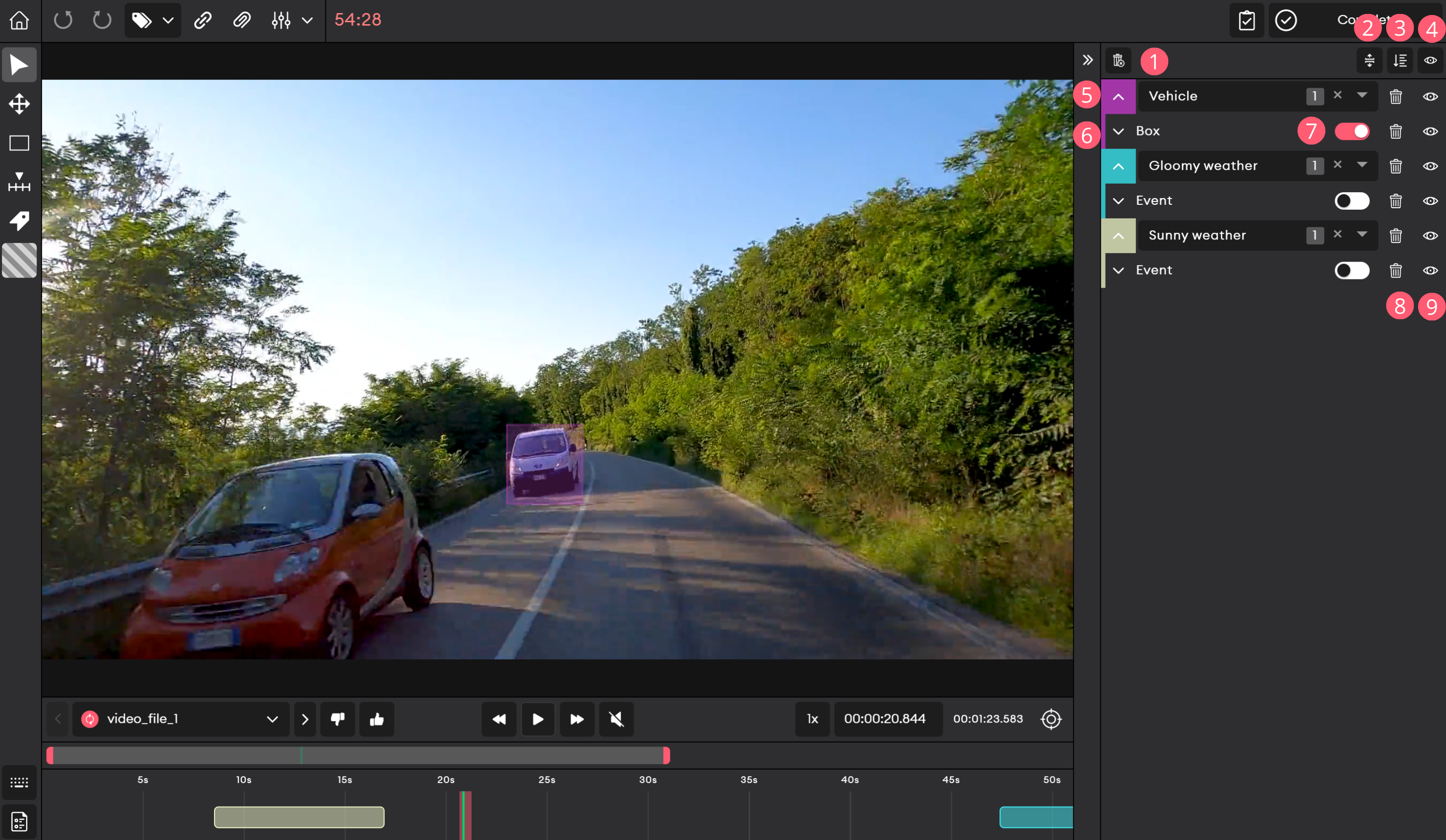Play the video
The image size is (1446, 840).
tap(538, 719)
